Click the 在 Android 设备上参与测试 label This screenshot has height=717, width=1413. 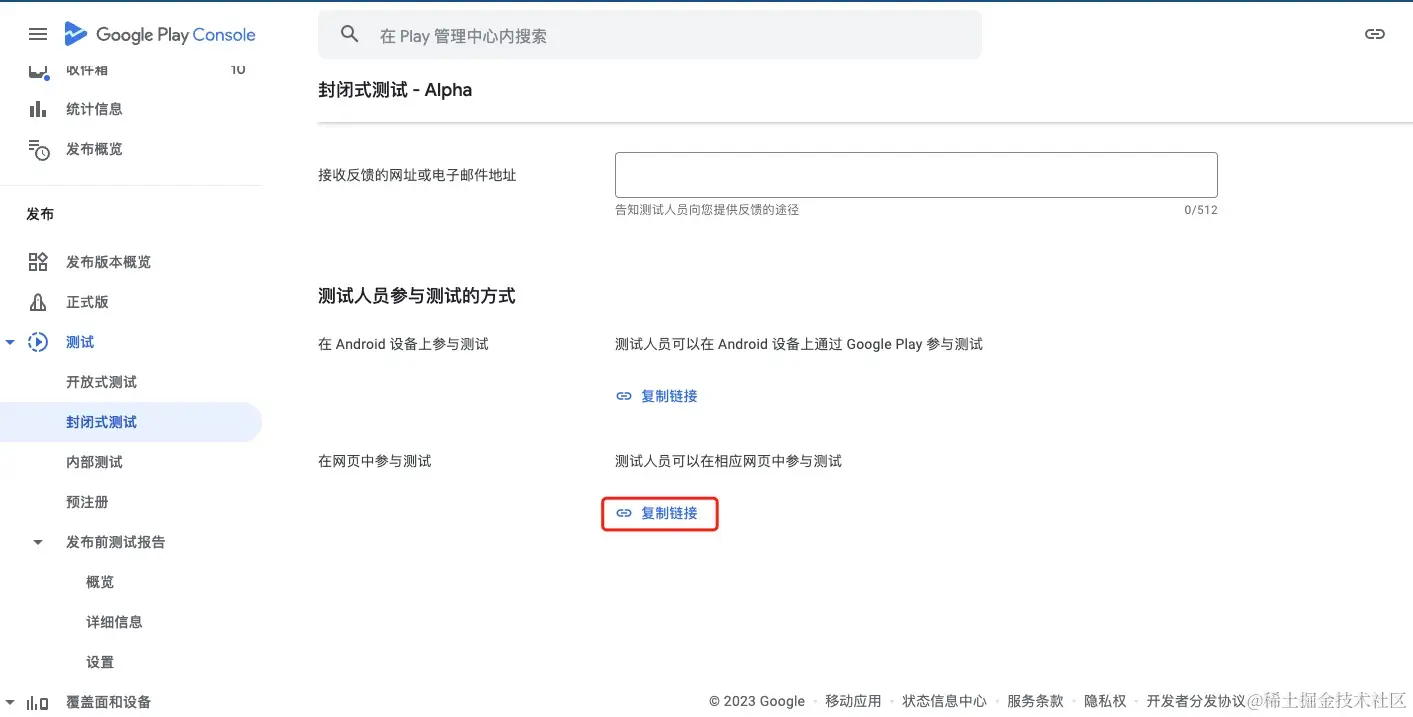(x=403, y=344)
